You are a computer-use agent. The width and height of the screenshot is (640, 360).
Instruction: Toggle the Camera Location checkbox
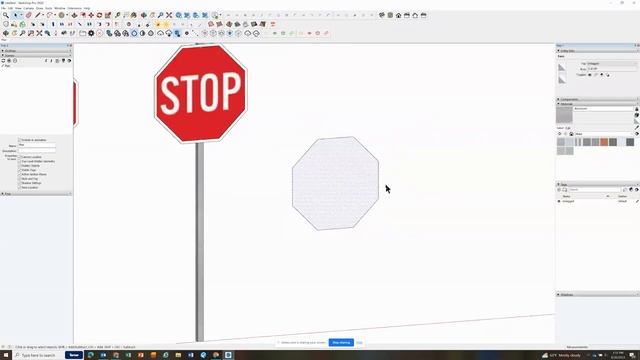[x=19, y=157]
